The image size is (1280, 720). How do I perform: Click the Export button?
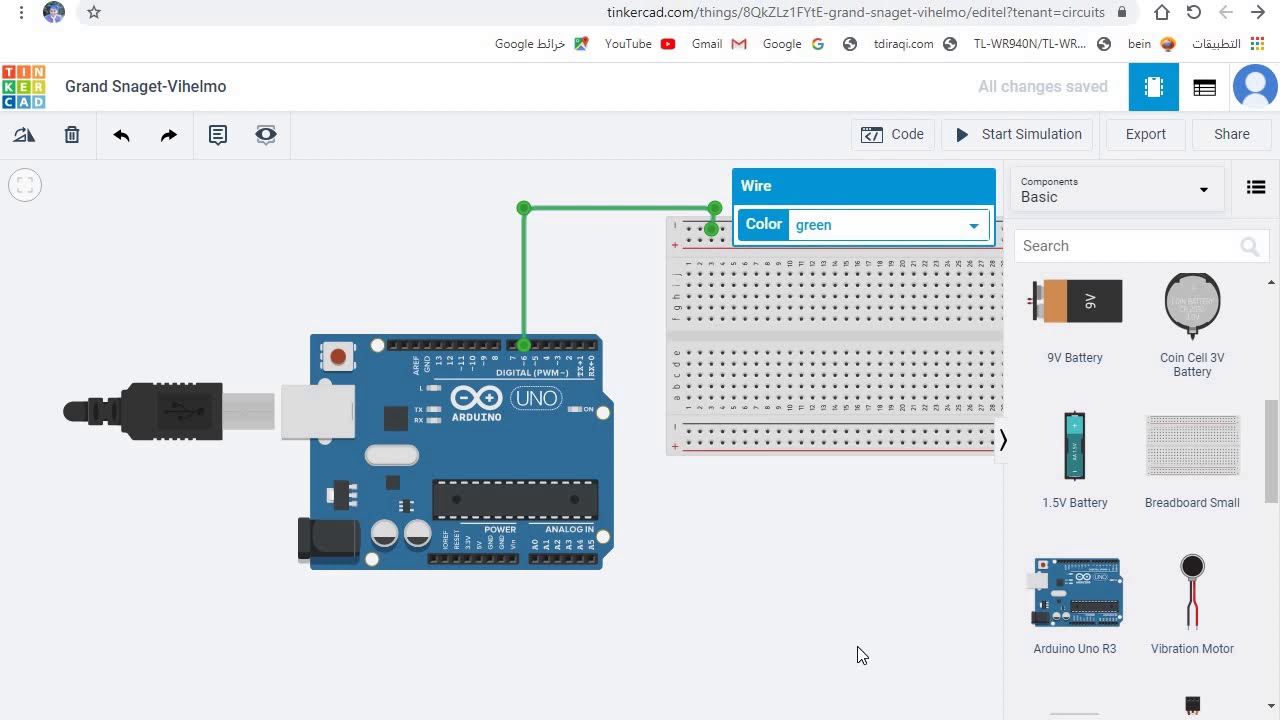(x=1146, y=135)
